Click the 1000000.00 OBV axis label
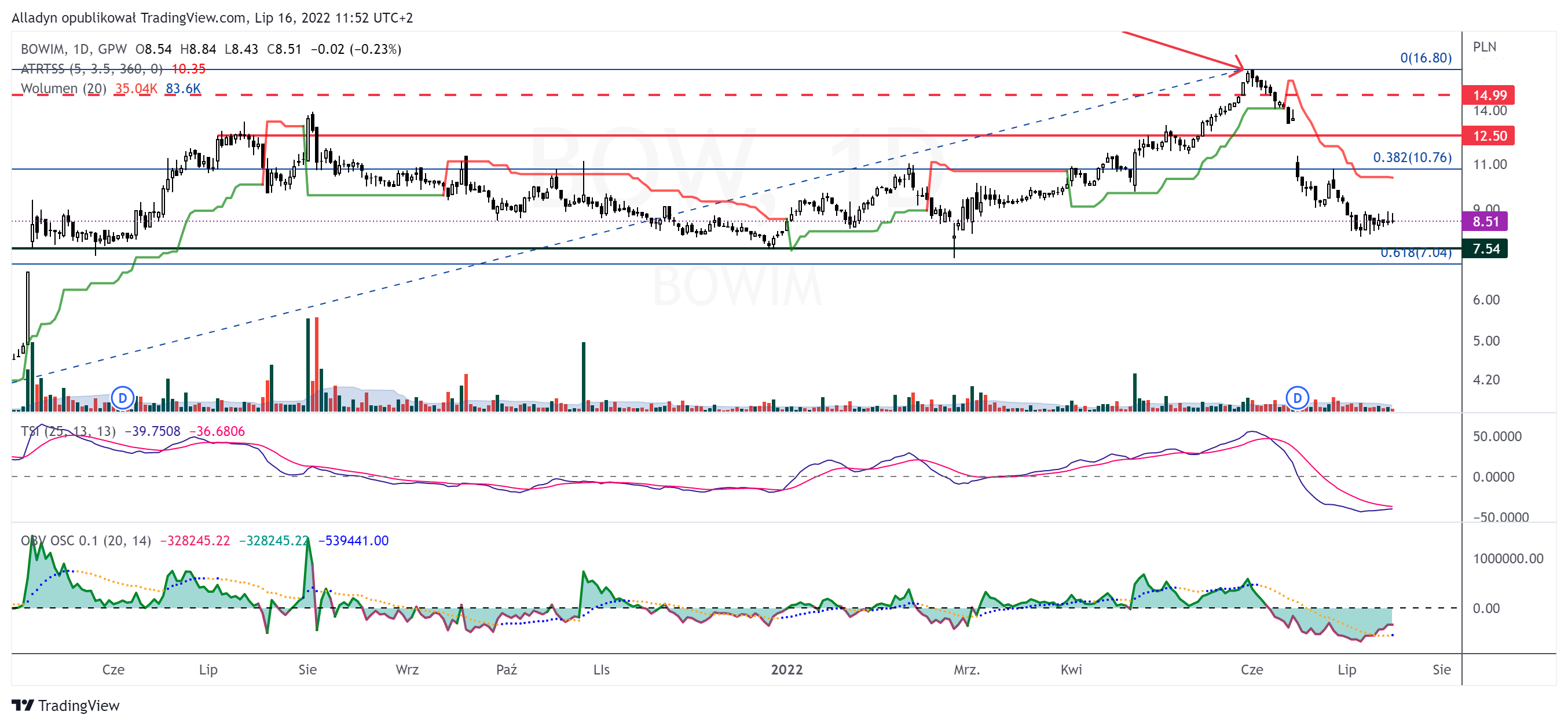The height and width of the screenshot is (726, 1568). click(1508, 558)
